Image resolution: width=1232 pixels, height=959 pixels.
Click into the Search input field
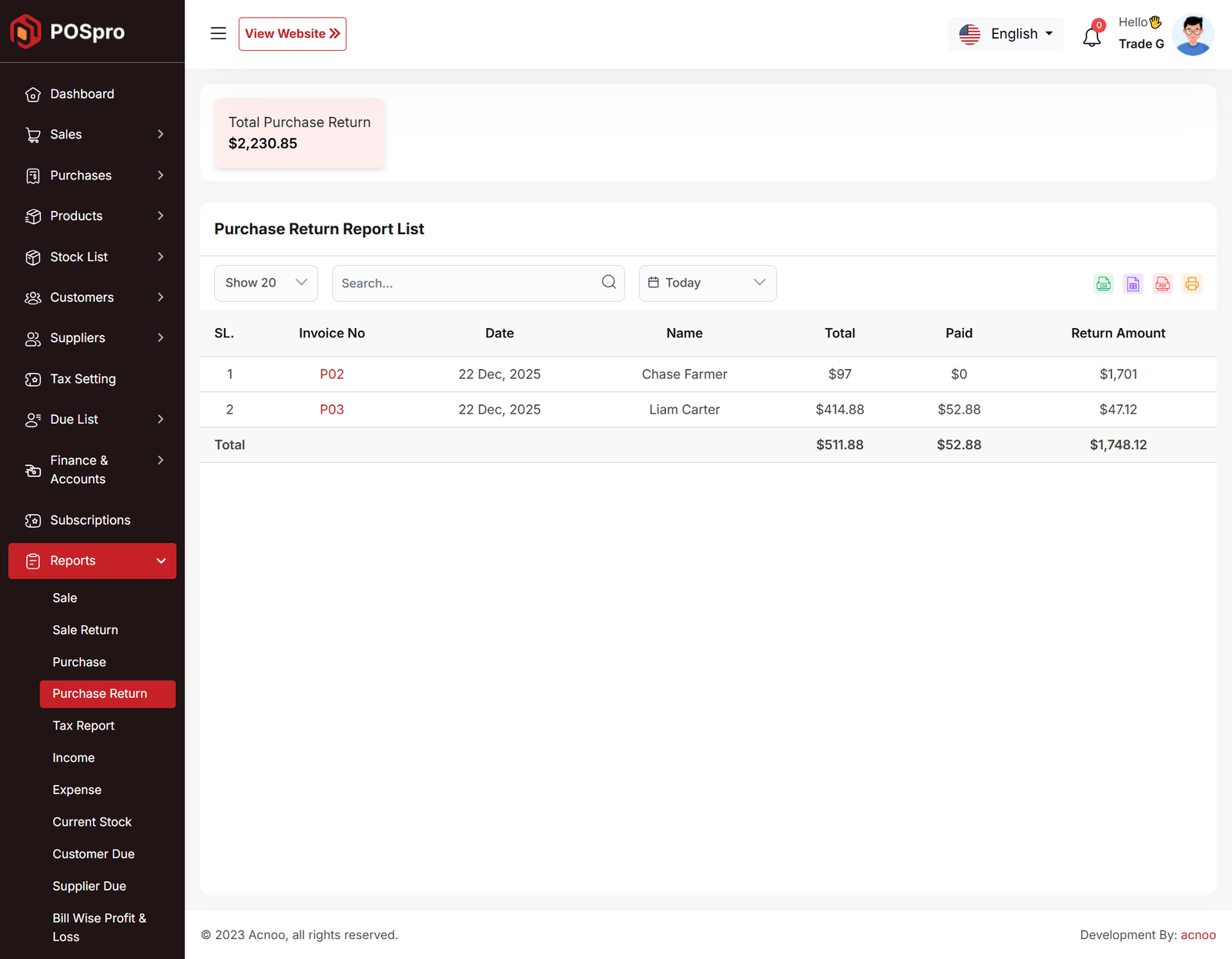(x=466, y=283)
